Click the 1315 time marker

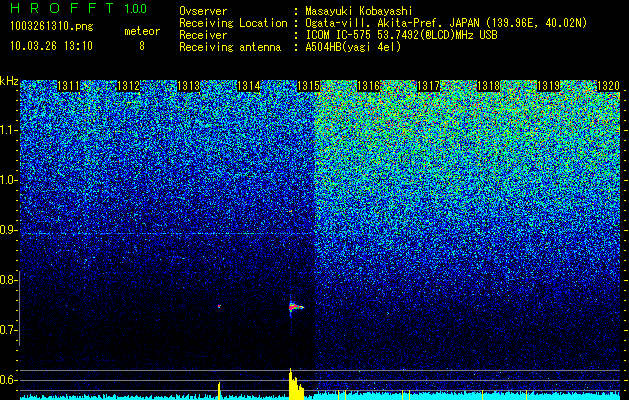(x=308, y=86)
